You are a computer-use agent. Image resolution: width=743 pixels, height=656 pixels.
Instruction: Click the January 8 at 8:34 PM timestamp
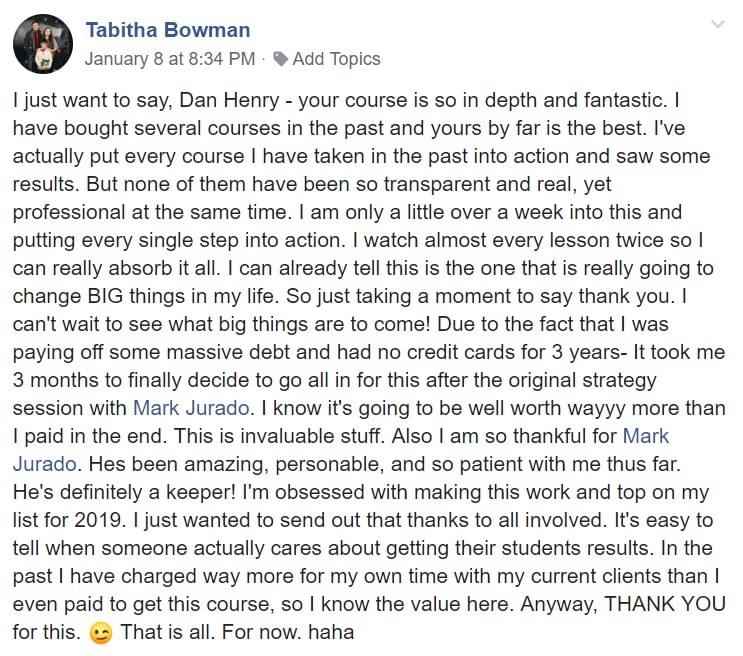tap(169, 59)
